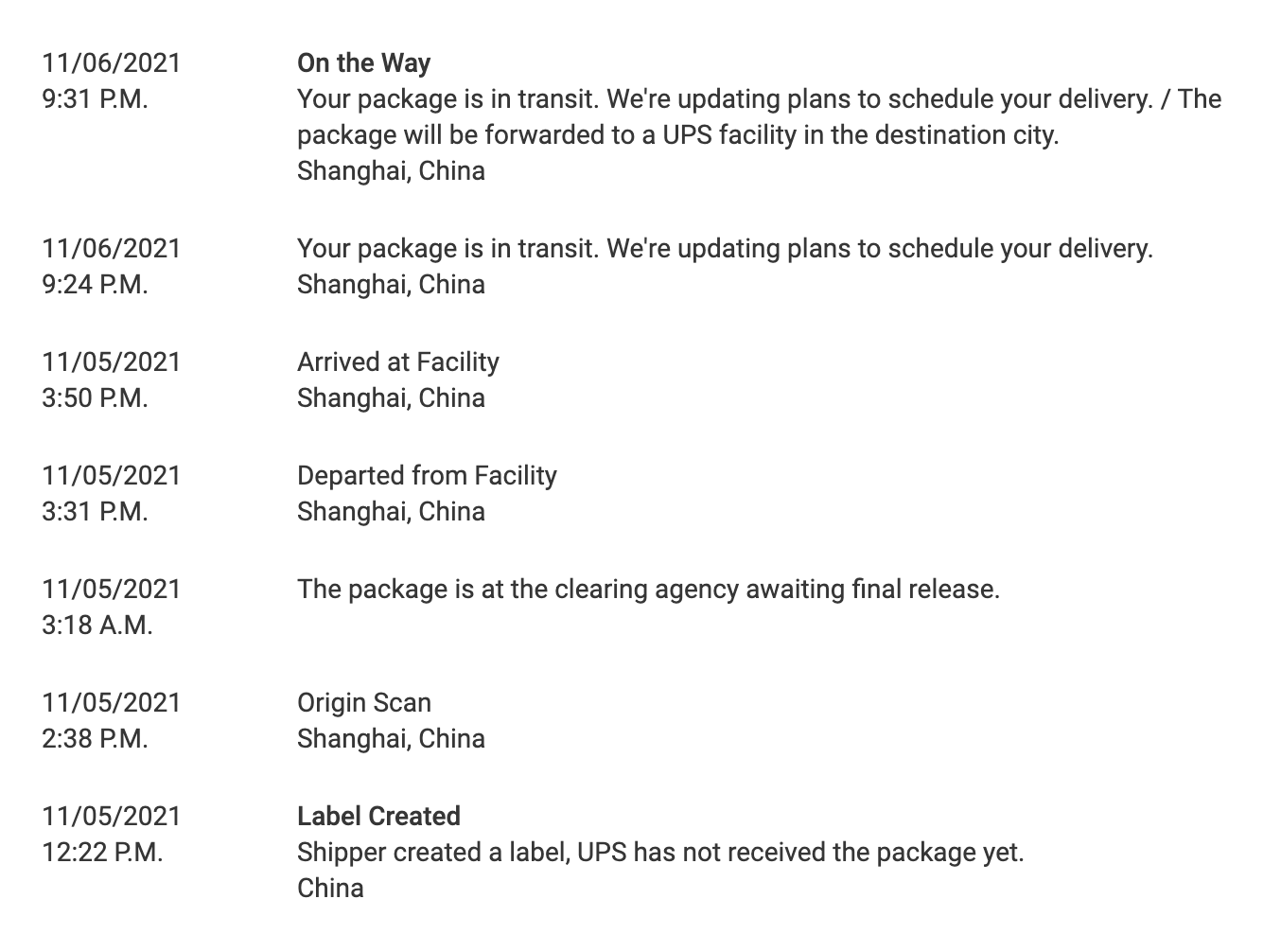Select the 9:24 P.M. timestamp
The height and width of the screenshot is (952, 1281).
coord(95,285)
